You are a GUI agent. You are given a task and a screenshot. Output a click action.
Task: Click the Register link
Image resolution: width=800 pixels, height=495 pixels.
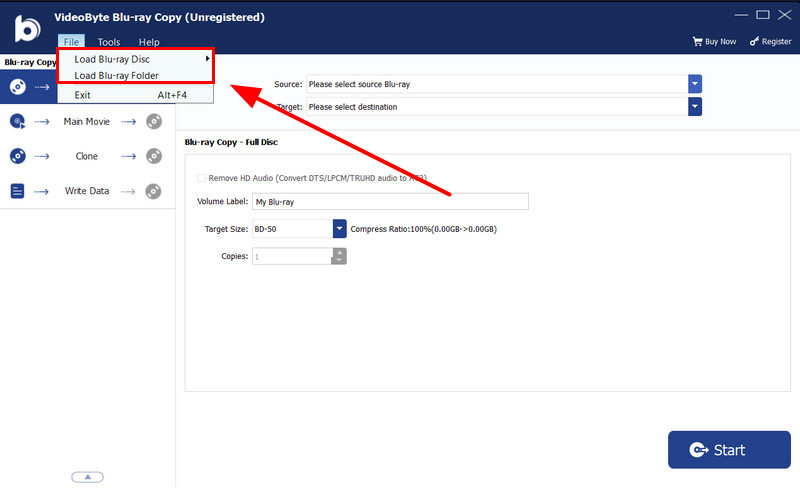click(770, 41)
